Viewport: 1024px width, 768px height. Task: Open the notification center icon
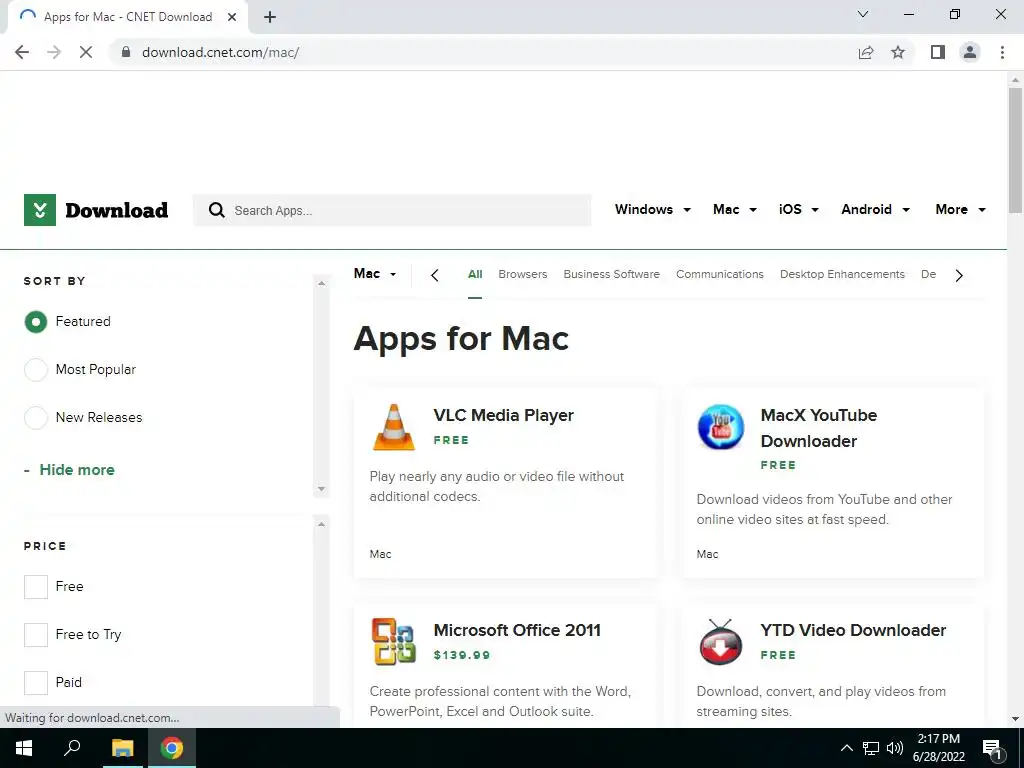pyautogui.click(x=993, y=749)
